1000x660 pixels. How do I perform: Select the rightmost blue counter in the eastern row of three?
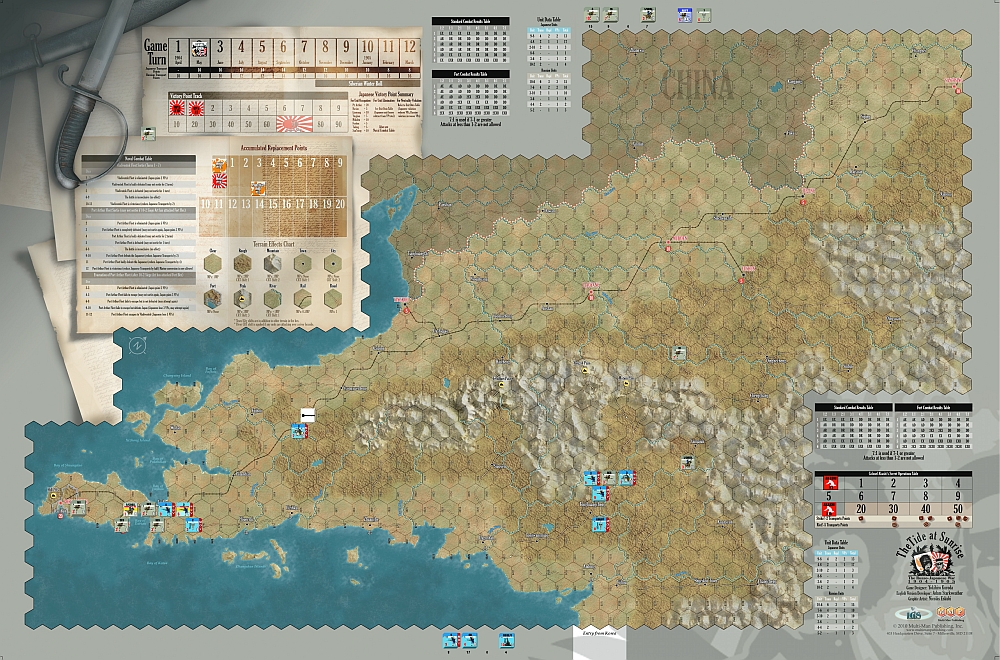click(627, 477)
